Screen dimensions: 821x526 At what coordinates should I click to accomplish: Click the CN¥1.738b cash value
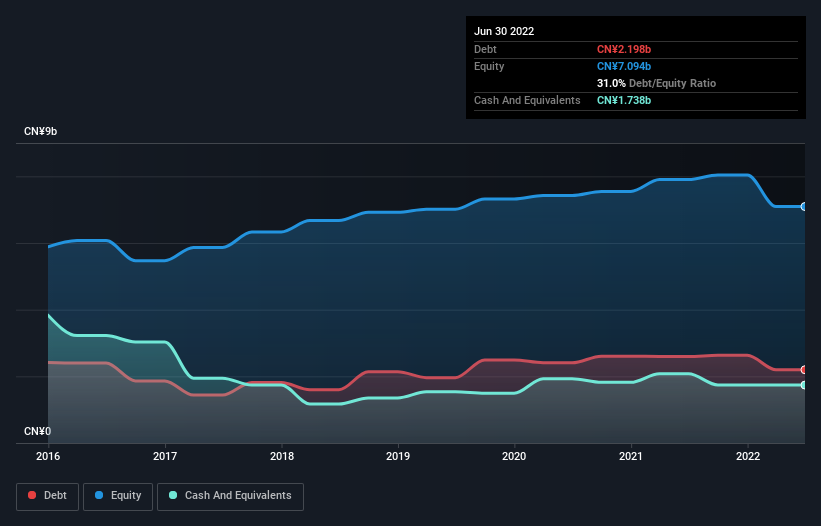coord(624,100)
